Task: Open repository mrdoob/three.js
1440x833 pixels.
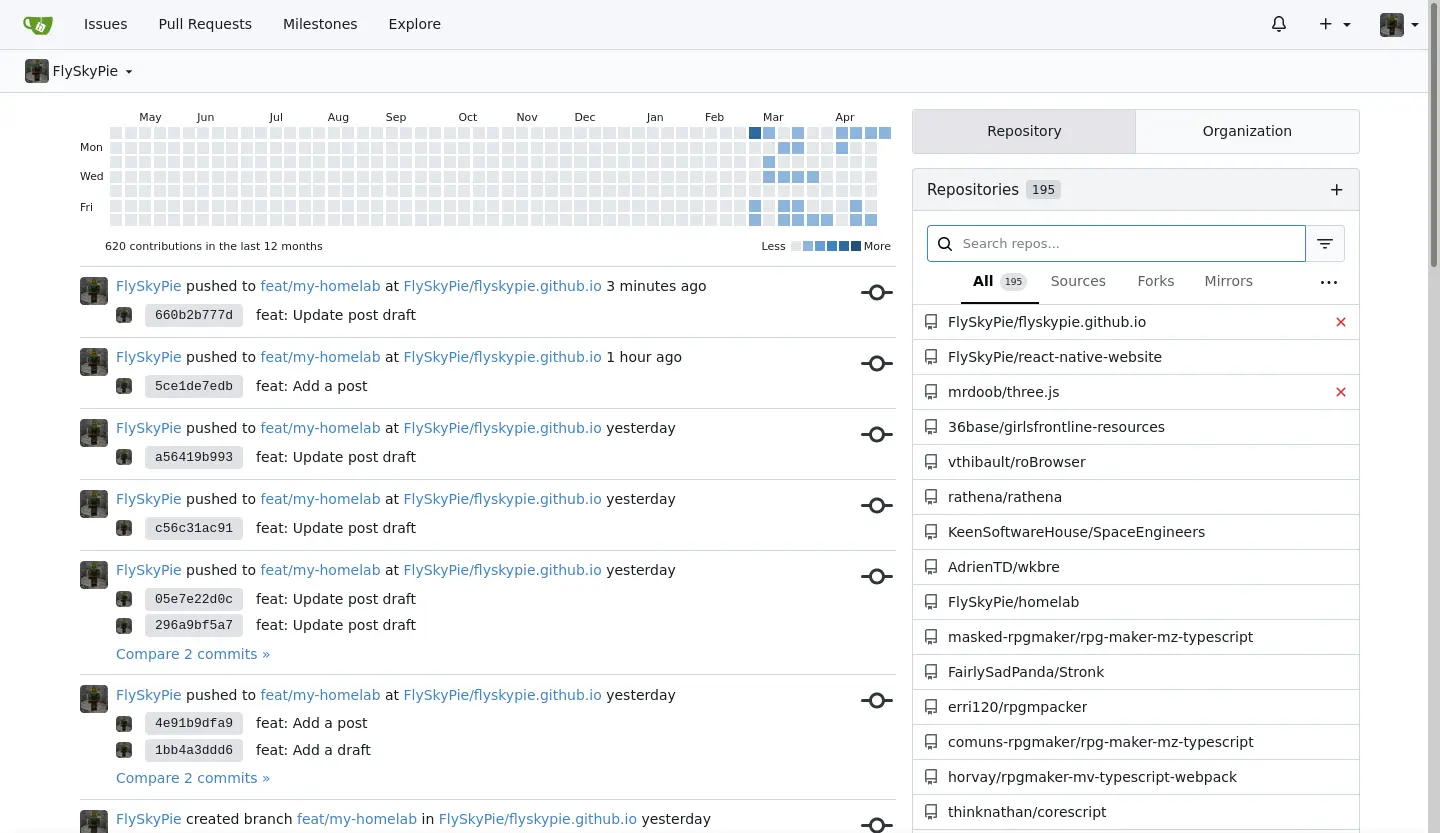Action: coord(1003,392)
